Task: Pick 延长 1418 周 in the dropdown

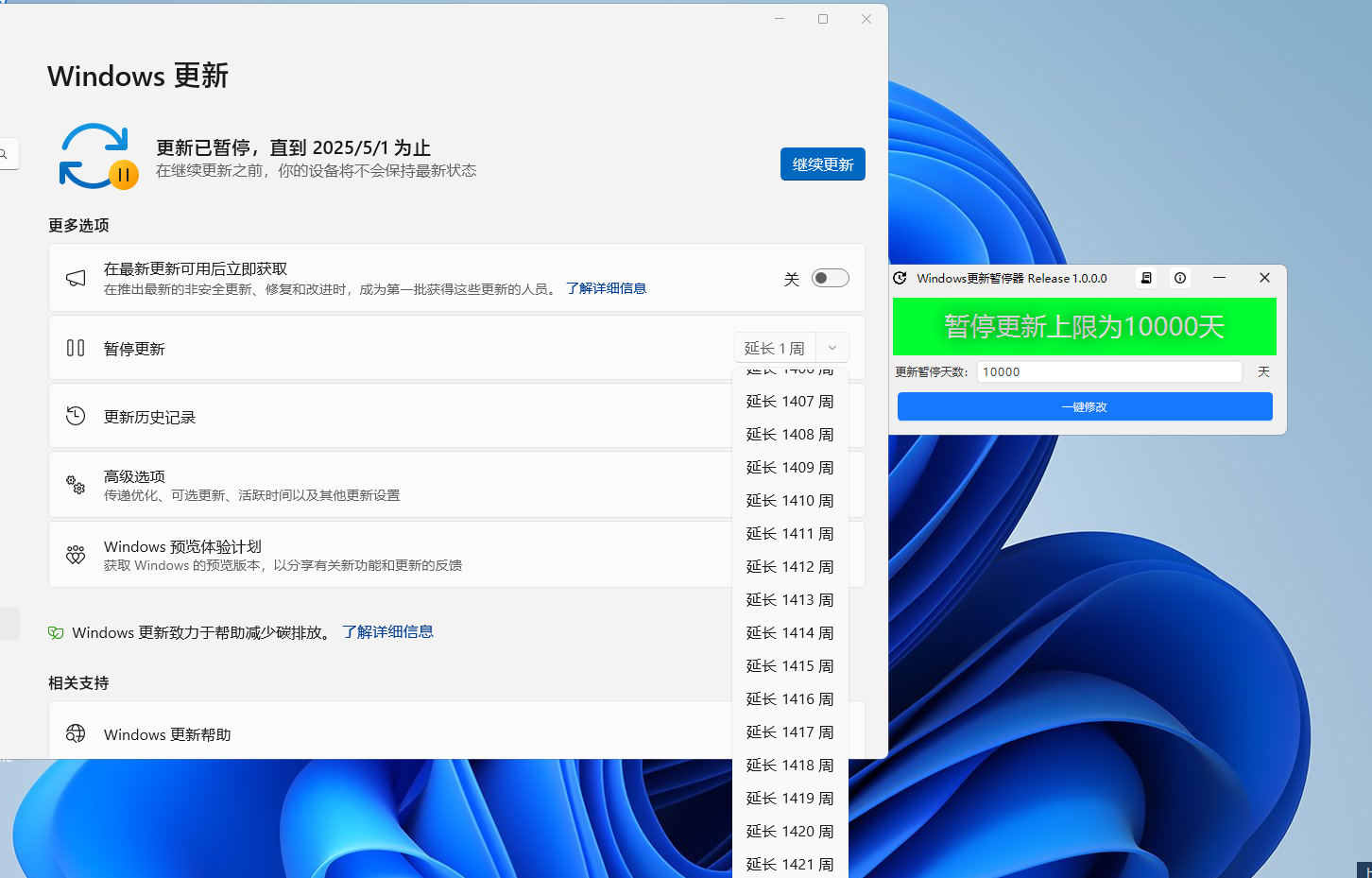Action: click(790, 766)
